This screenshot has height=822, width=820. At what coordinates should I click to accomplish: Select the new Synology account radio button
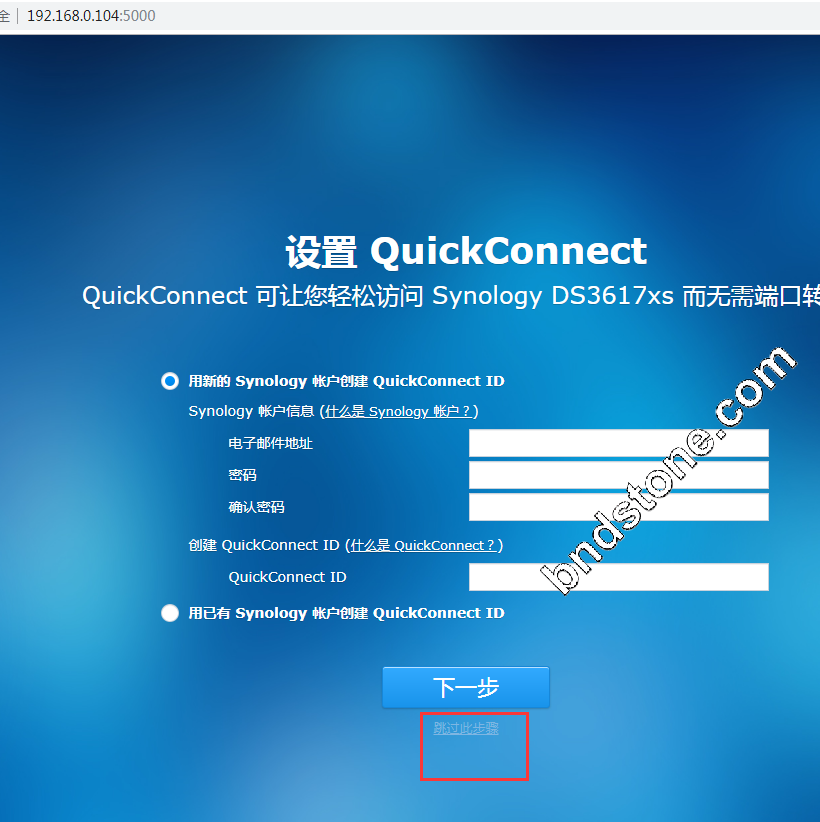[x=170, y=381]
